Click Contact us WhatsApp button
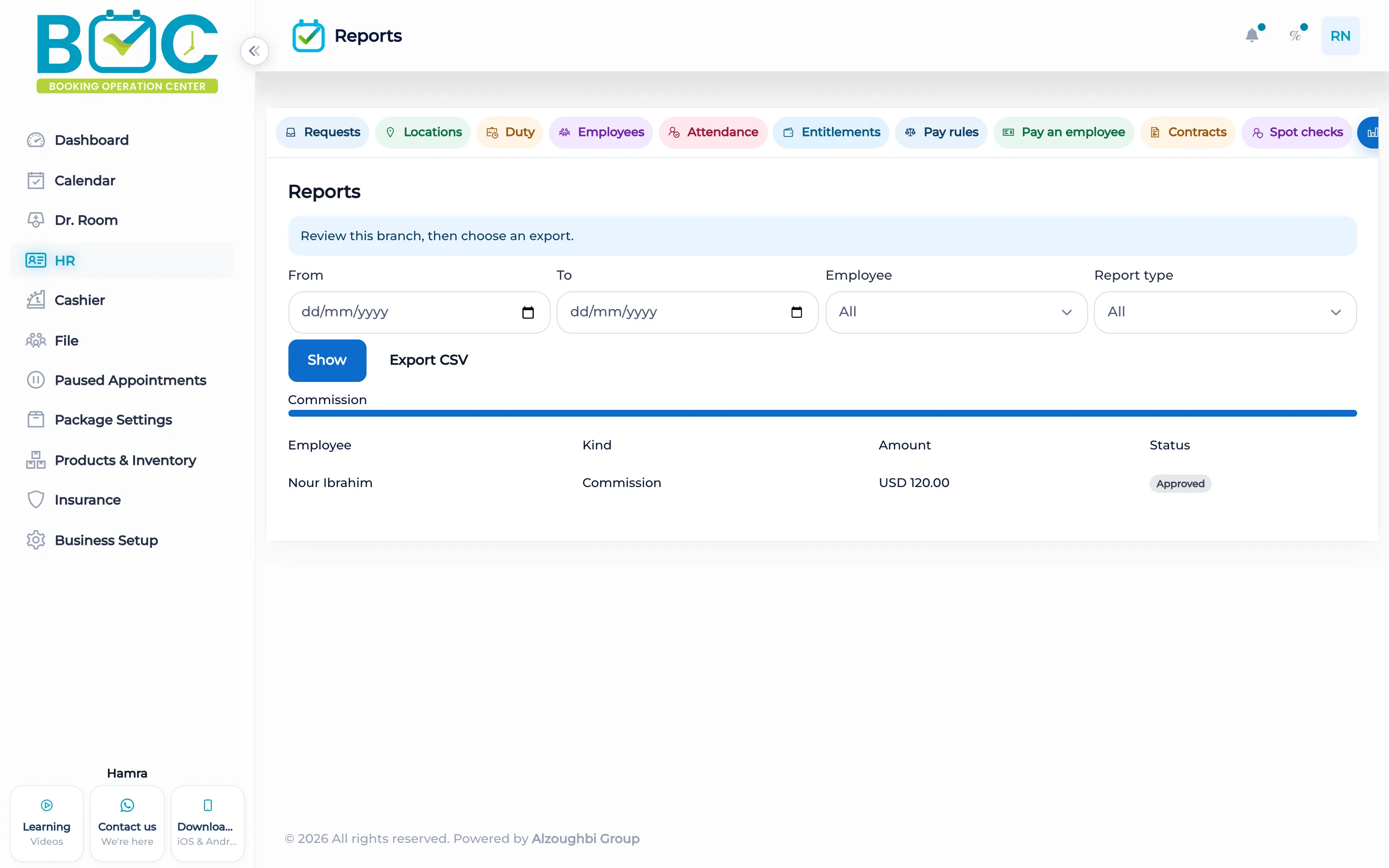This screenshot has width=1389, height=868. tap(127, 823)
